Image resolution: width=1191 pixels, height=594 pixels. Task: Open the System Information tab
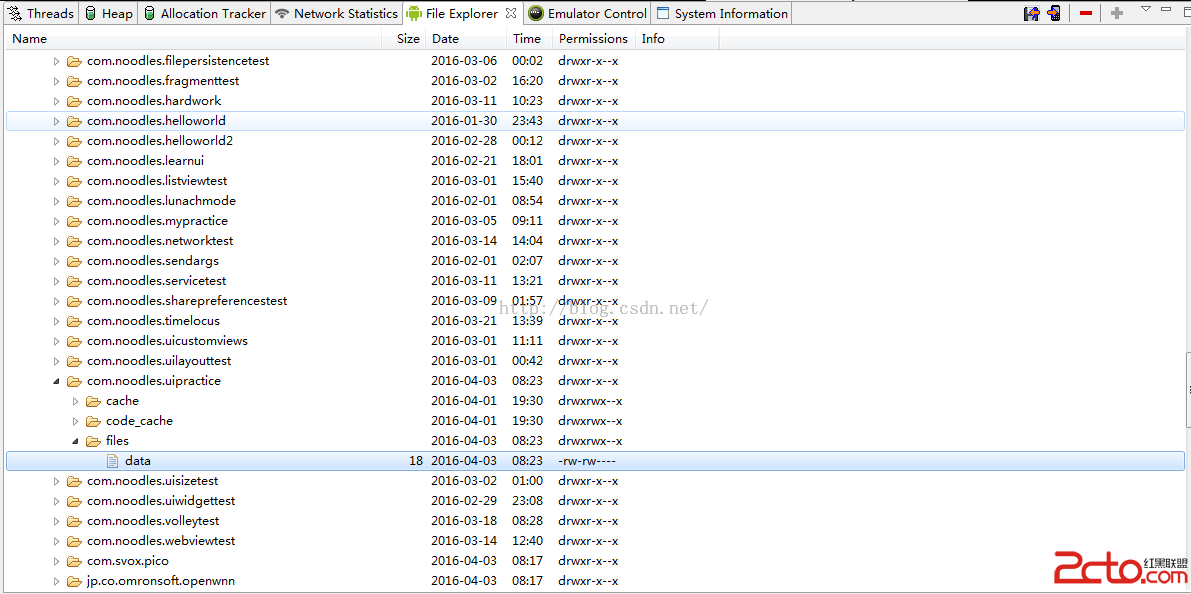[722, 14]
